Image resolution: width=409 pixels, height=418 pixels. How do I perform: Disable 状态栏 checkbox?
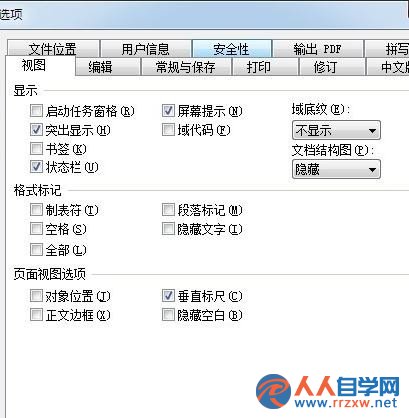click(36, 167)
